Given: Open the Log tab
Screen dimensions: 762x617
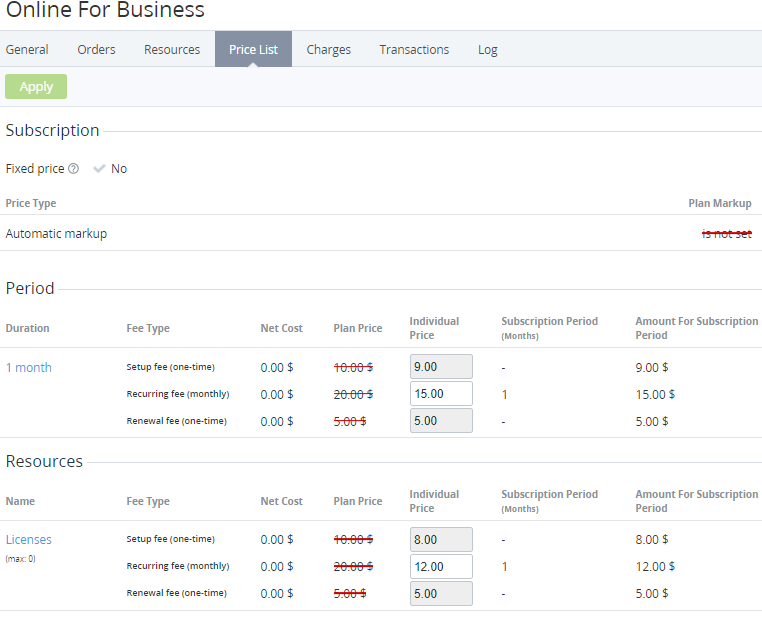Looking at the screenshot, I should (487, 49).
